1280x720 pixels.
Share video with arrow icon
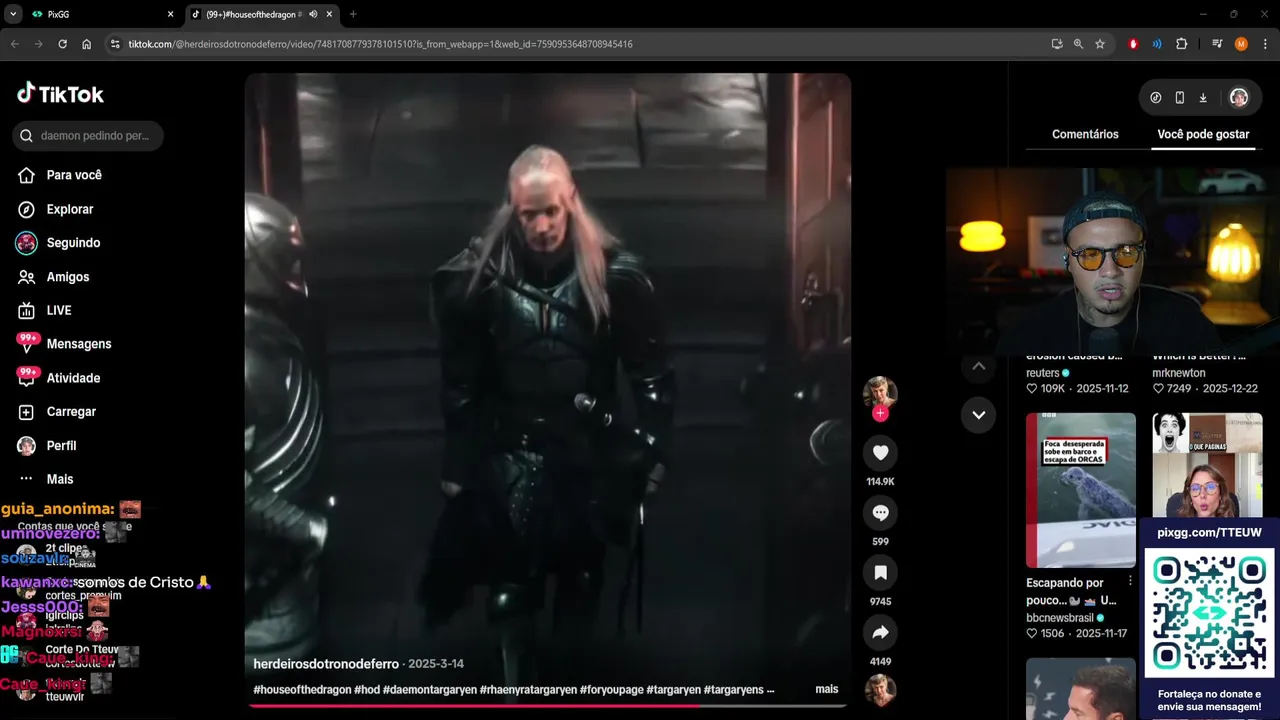coord(880,633)
